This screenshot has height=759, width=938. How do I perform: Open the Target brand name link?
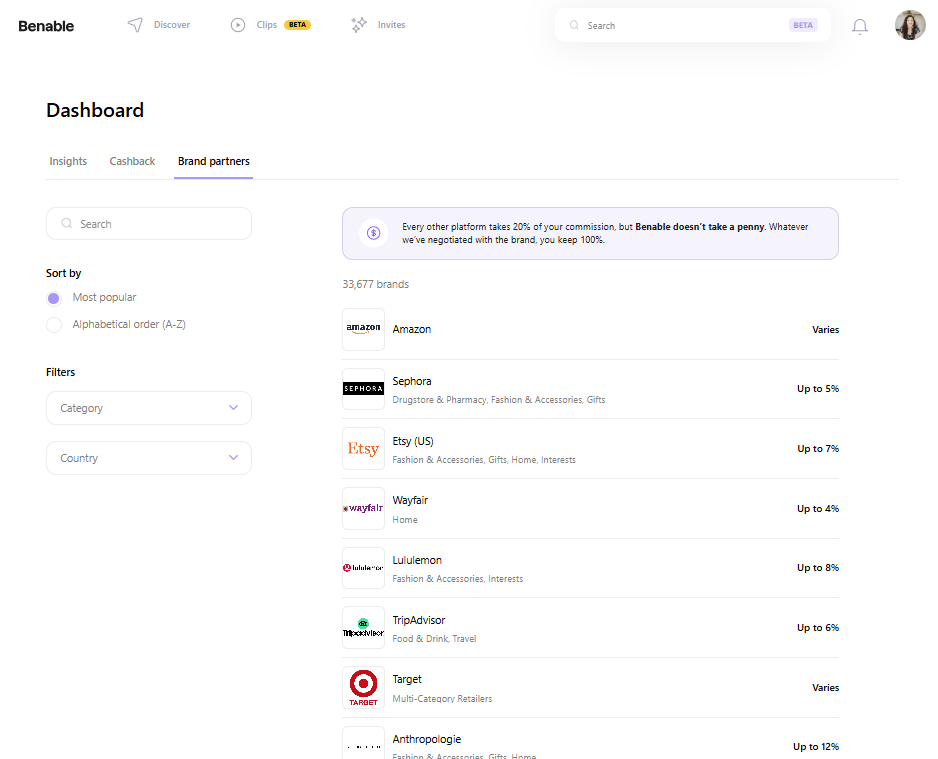407,679
